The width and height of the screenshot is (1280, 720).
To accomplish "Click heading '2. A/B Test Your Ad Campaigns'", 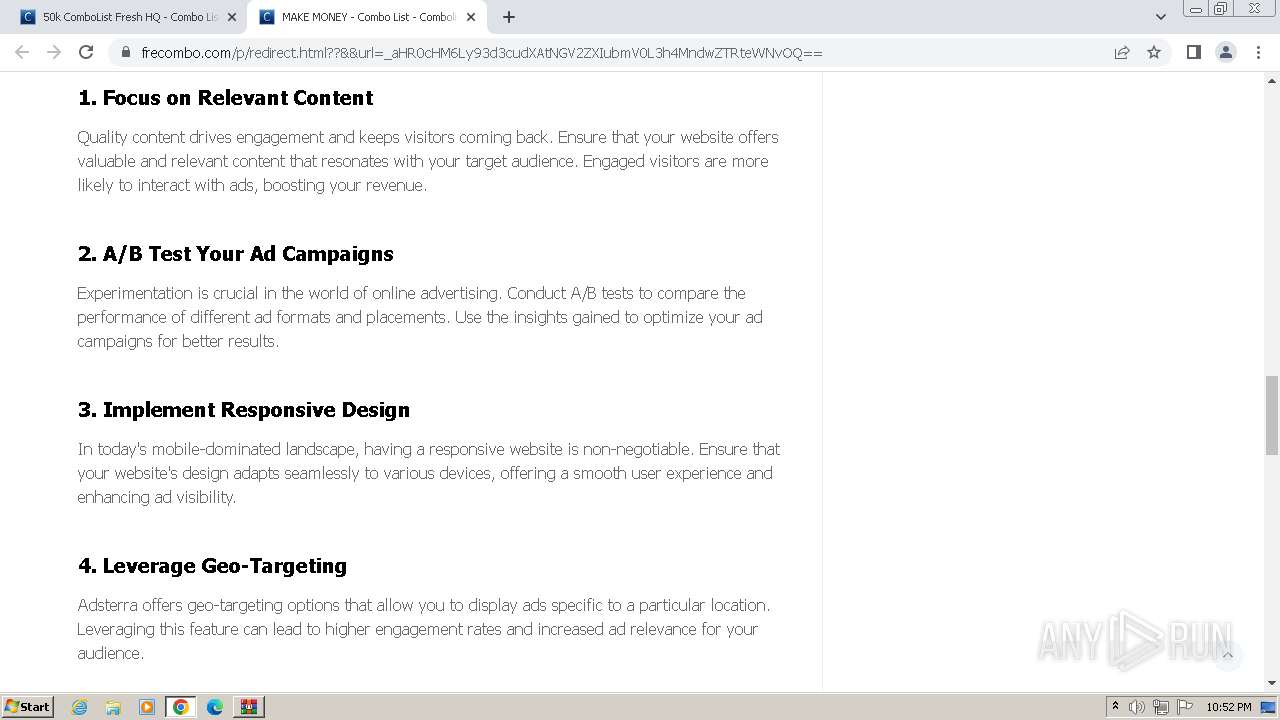I will 236,254.
